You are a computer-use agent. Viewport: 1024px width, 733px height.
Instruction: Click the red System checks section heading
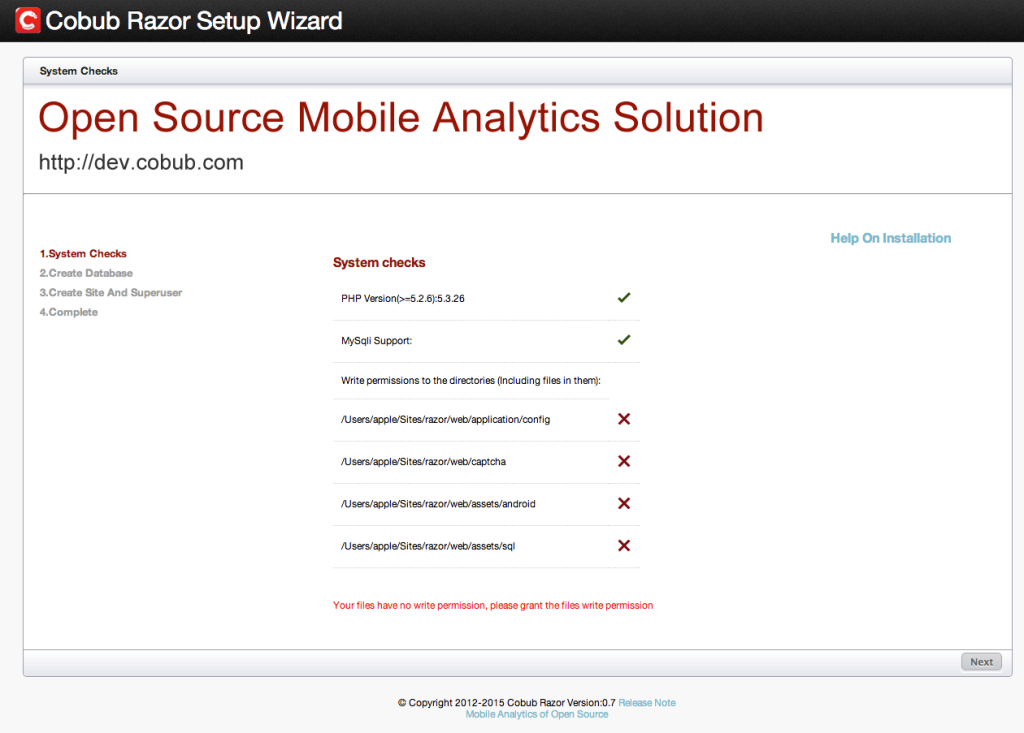[x=379, y=263]
